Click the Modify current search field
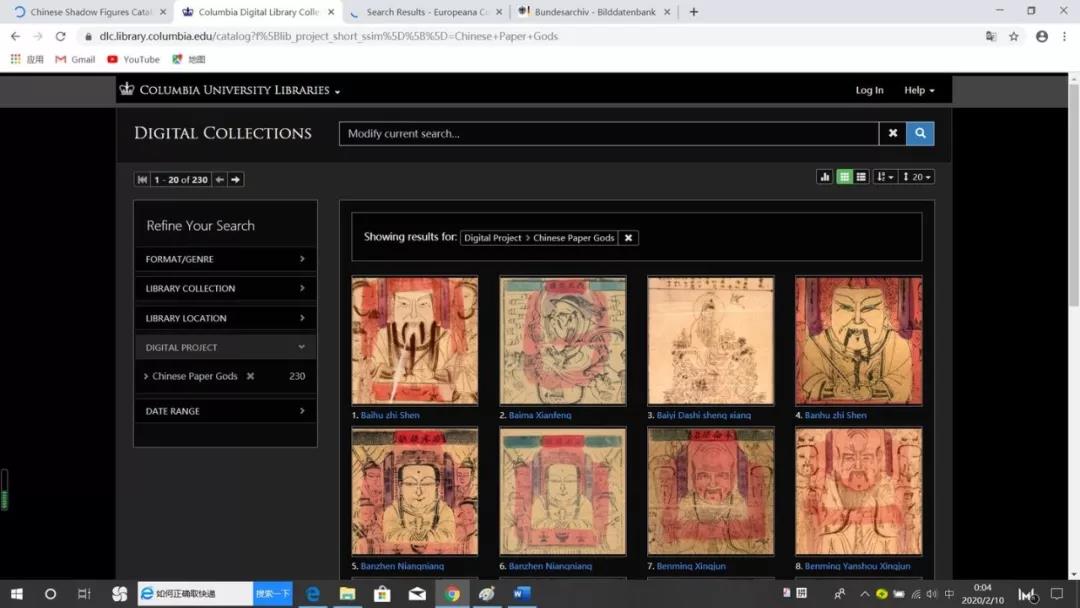The image size is (1080, 608). click(608, 133)
